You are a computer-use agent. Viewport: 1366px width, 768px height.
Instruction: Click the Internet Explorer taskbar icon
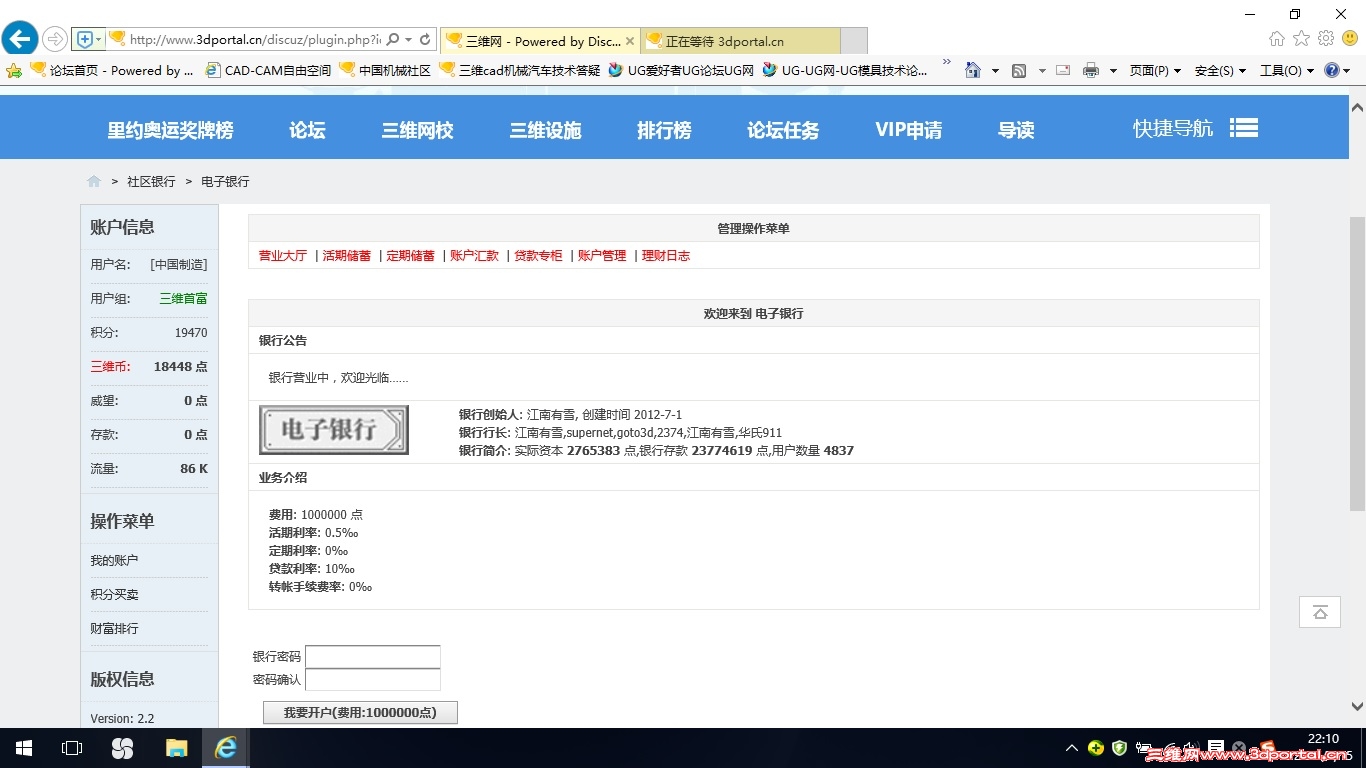coord(226,748)
